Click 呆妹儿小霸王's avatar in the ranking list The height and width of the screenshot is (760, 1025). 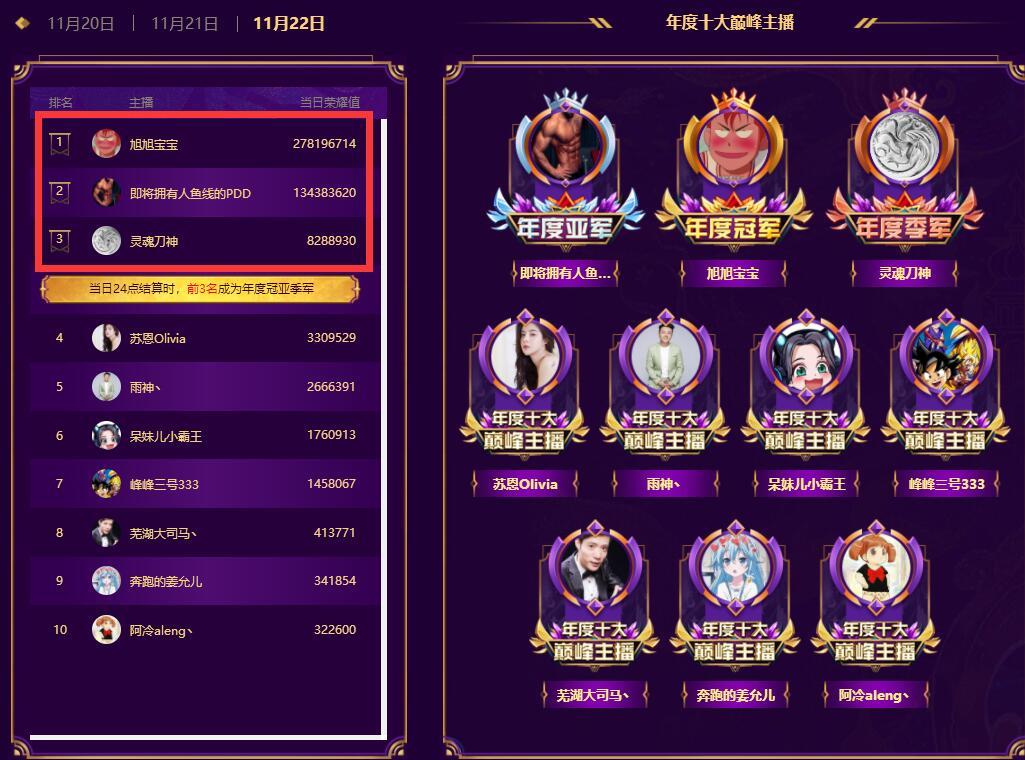coord(106,435)
